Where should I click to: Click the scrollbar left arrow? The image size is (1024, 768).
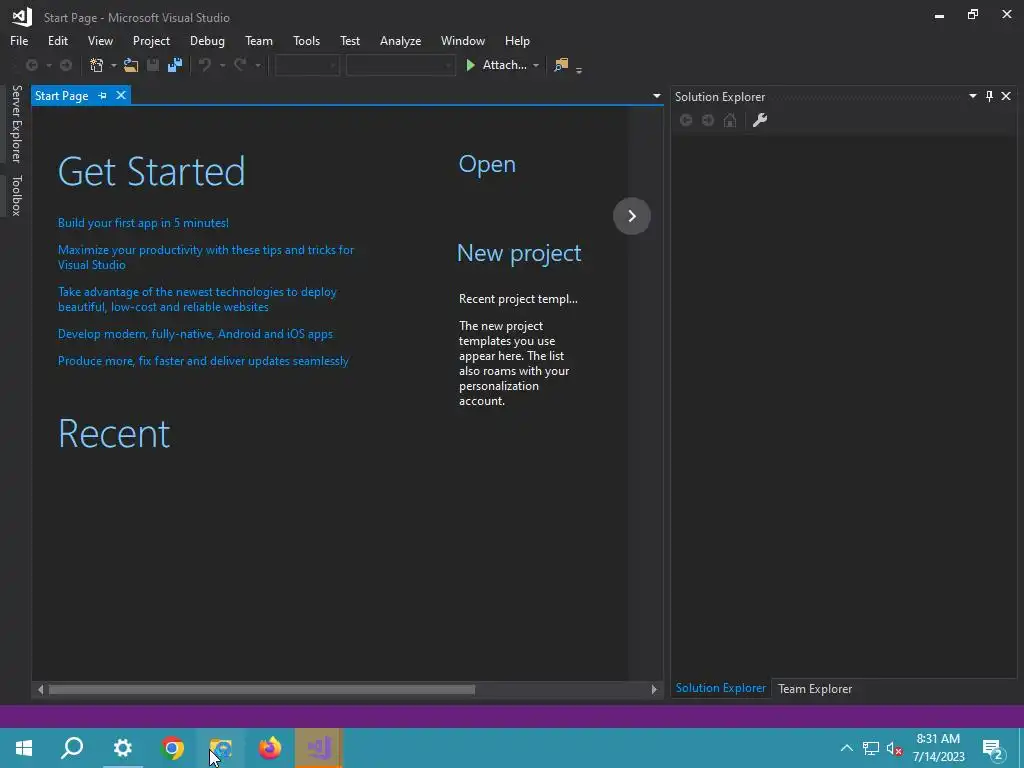tap(40, 689)
